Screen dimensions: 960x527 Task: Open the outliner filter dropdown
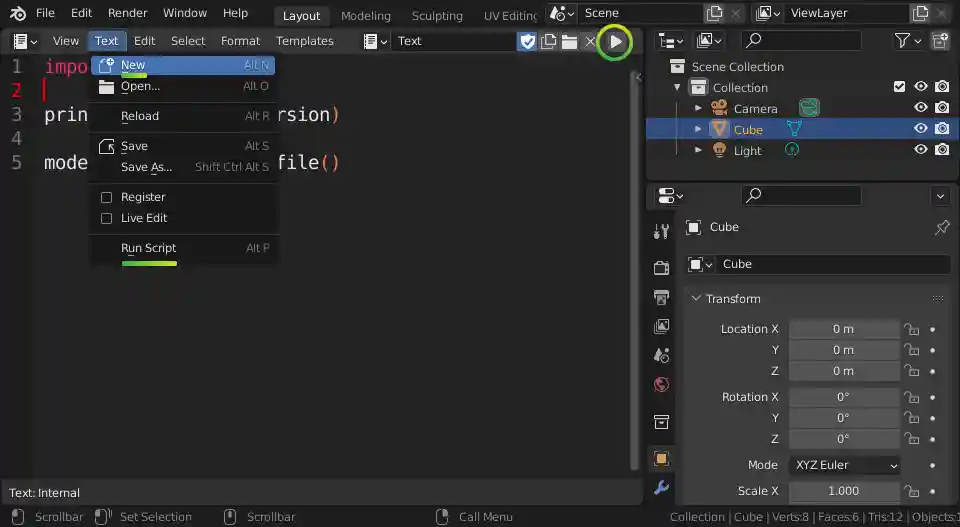(x=907, y=41)
